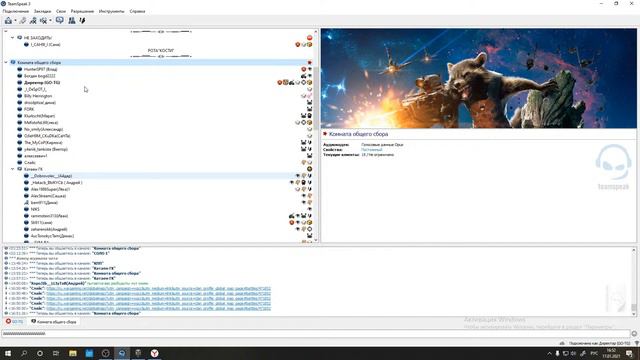Click the status icon left of HunterSP97
Viewport: 640px width, 360px height.
[x=20, y=69]
